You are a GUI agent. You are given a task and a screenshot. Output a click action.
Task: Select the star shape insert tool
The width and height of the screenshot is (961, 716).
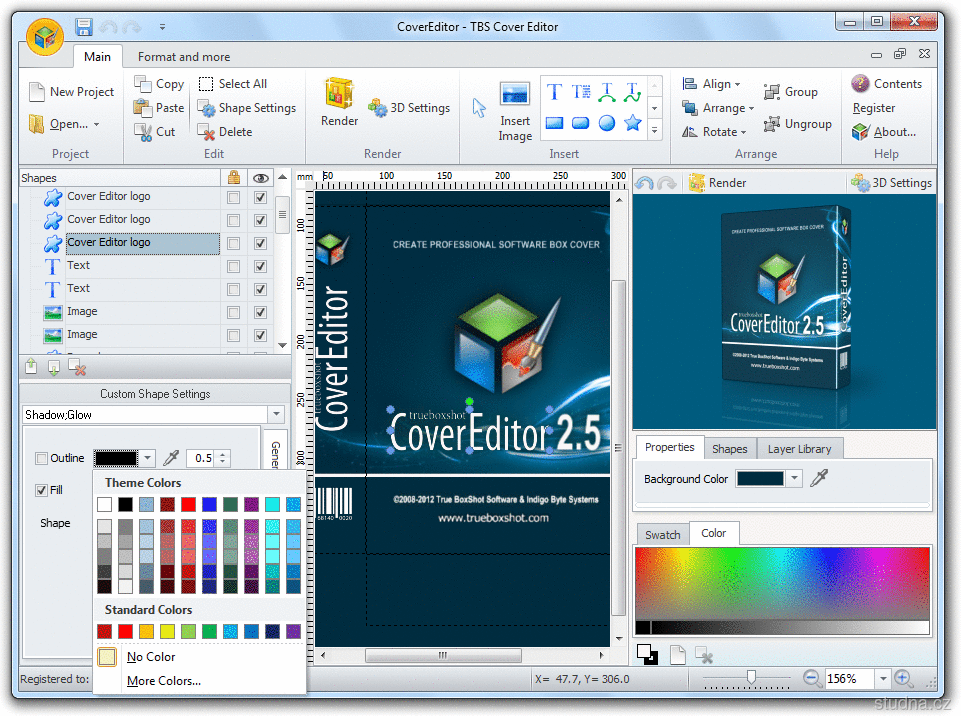tap(632, 123)
